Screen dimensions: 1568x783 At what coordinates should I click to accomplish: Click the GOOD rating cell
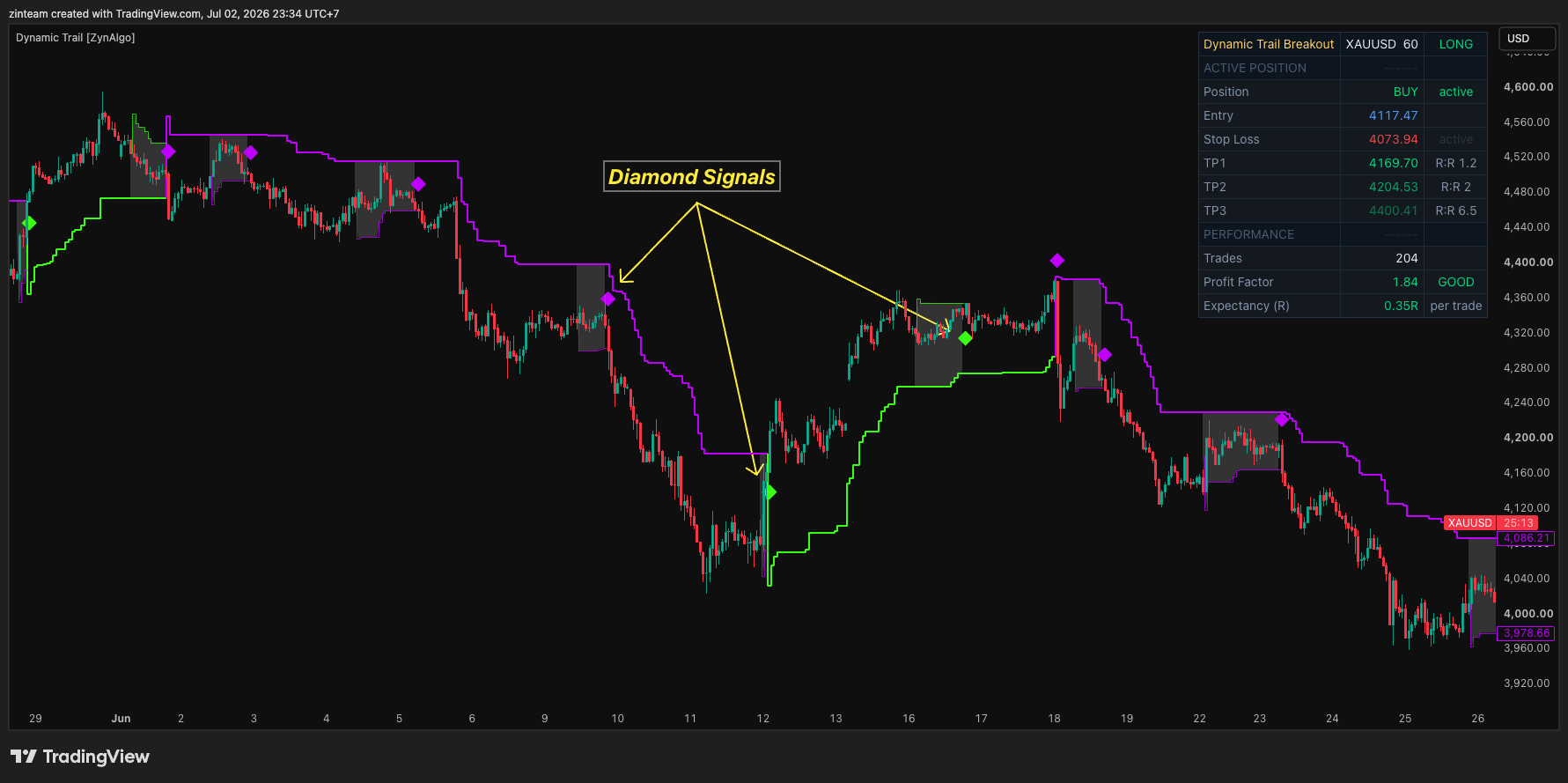1456,282
